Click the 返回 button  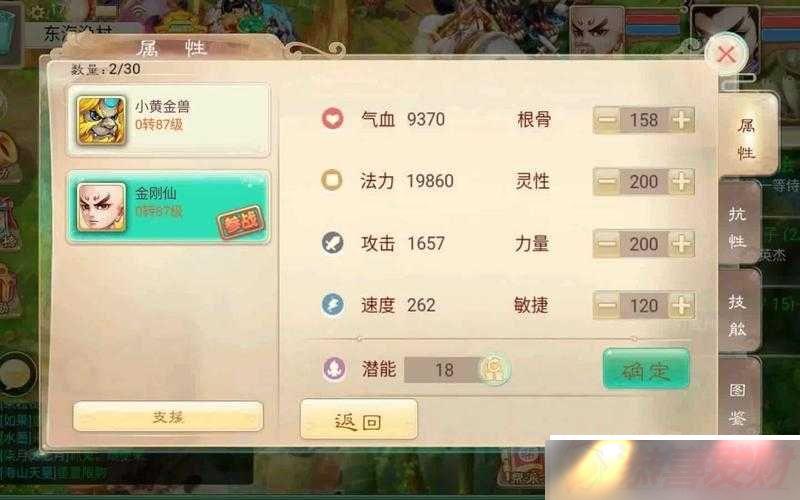coord(359,420)
